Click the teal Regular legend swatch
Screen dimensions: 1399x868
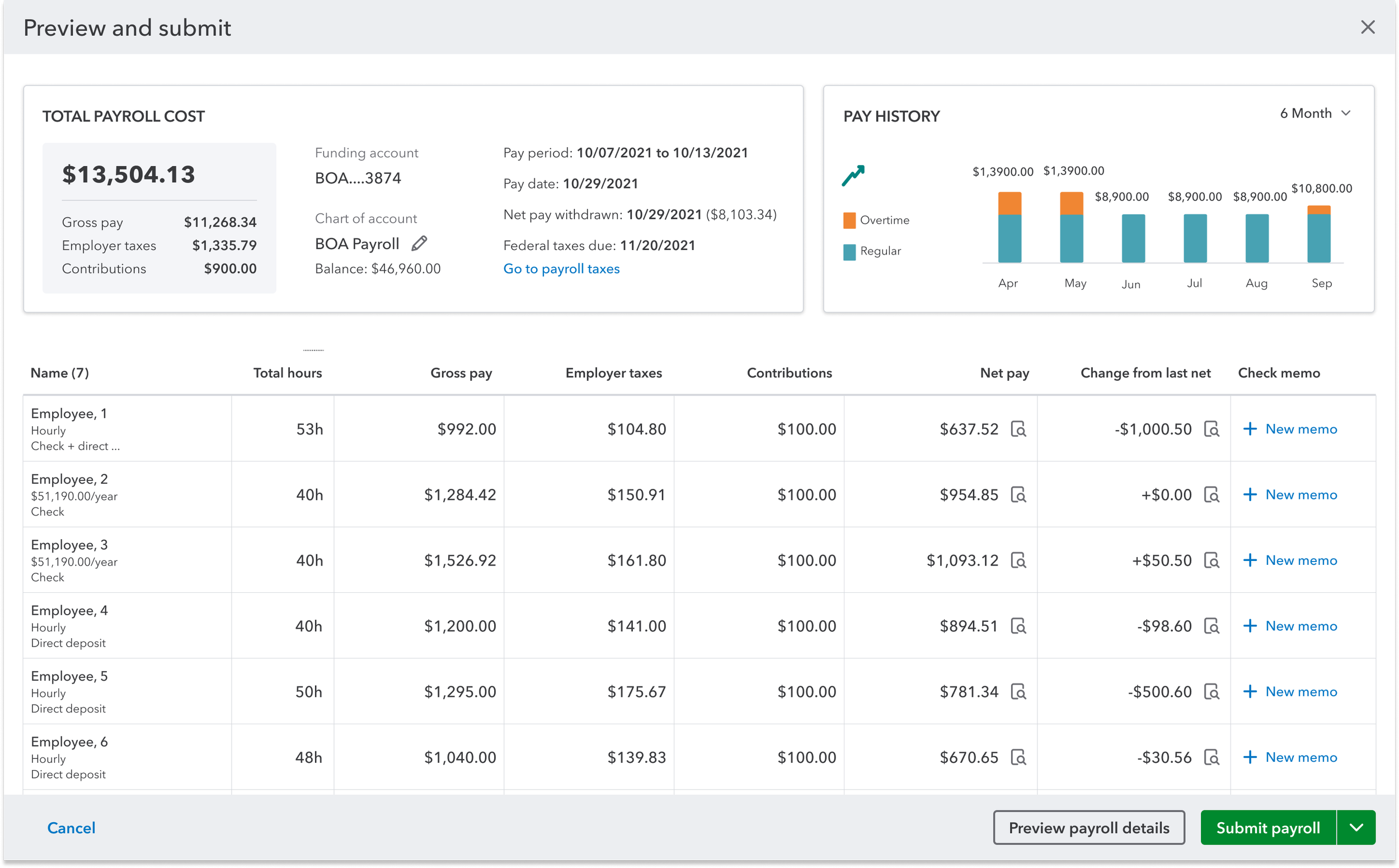[x=849, y=252]
